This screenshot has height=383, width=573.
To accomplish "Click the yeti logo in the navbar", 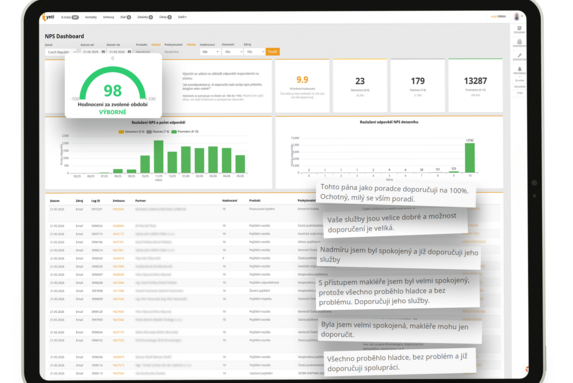I will tap(48, 17).
